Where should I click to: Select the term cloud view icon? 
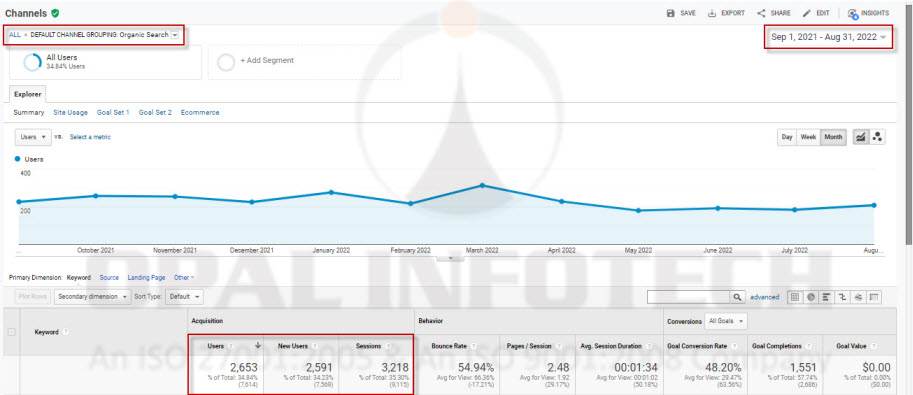click(x=858, y=297)
